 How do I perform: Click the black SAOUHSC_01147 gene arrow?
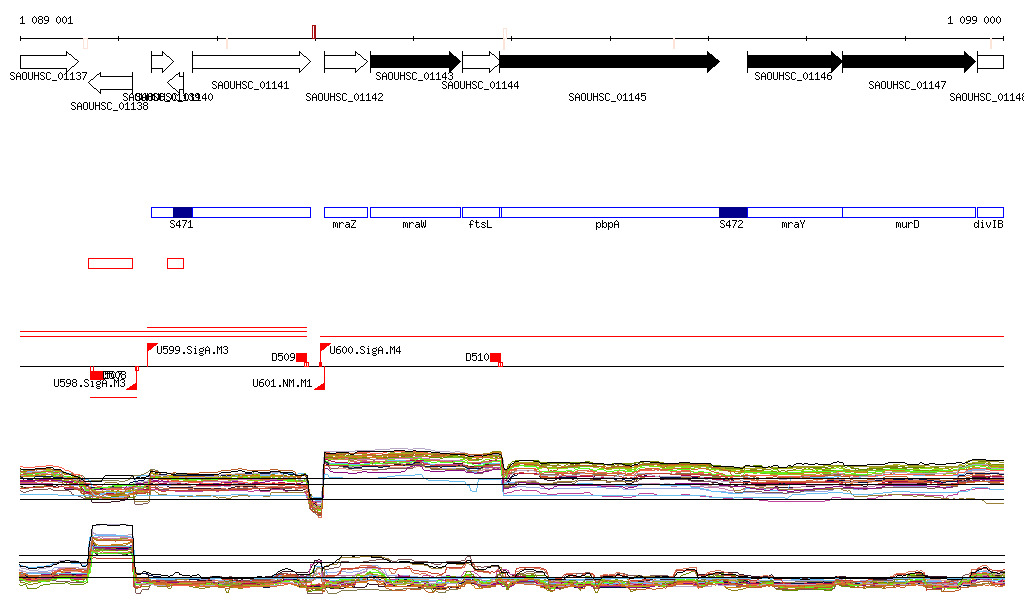tap(907, 62)
